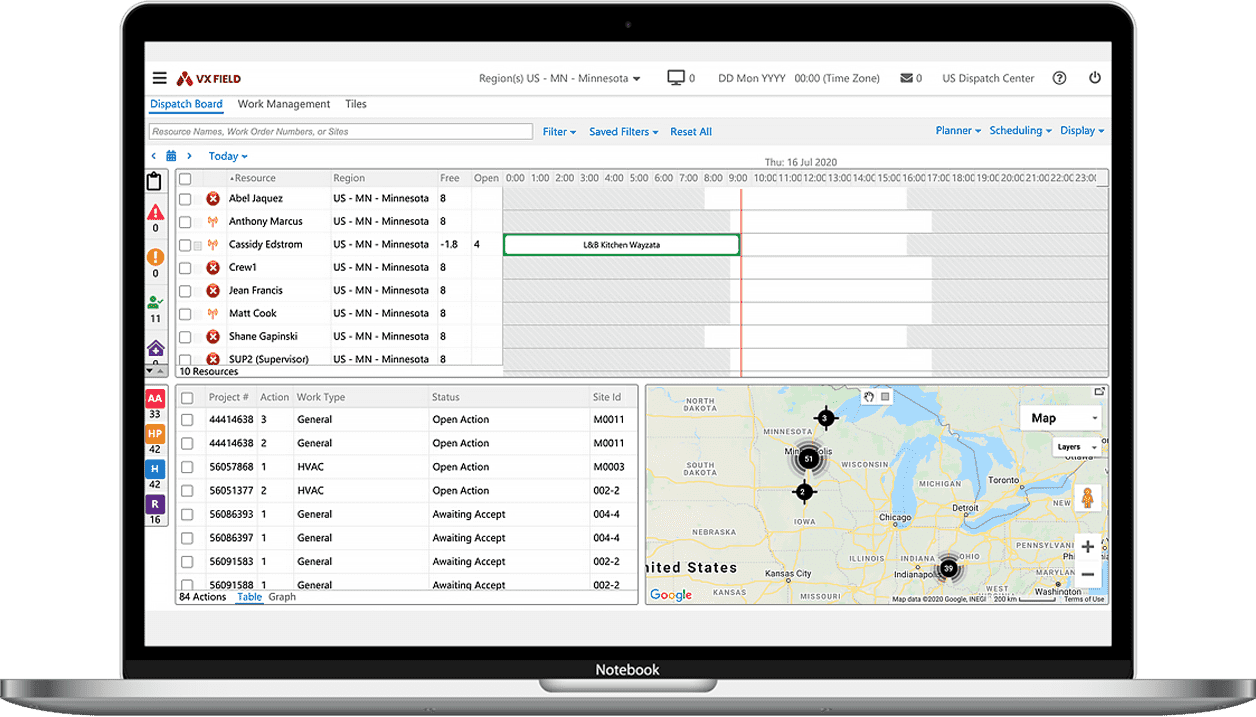
Task: Click the map marker labeled 3
Action: click(x=825, y=417)
